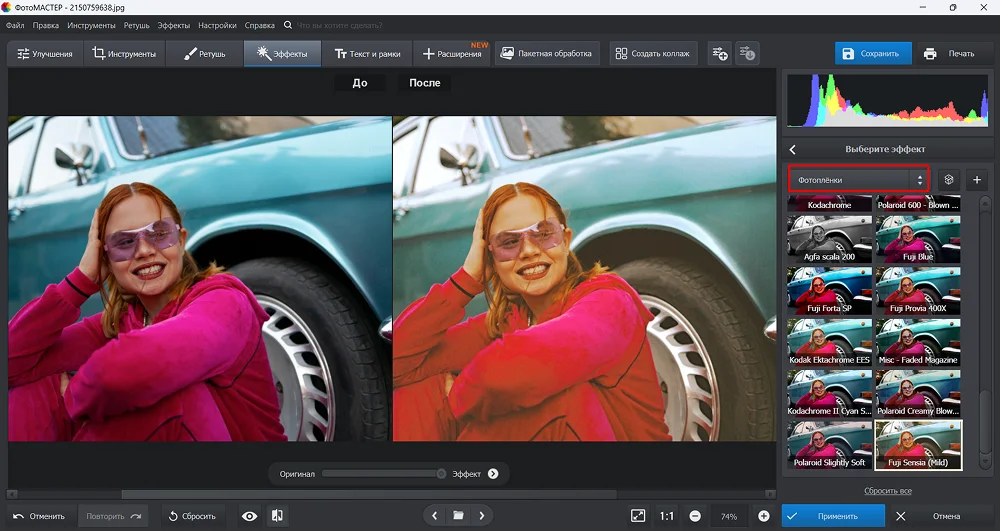The image size is (1000, 531).
Task: Click the open folder icon
Action: 458,516
